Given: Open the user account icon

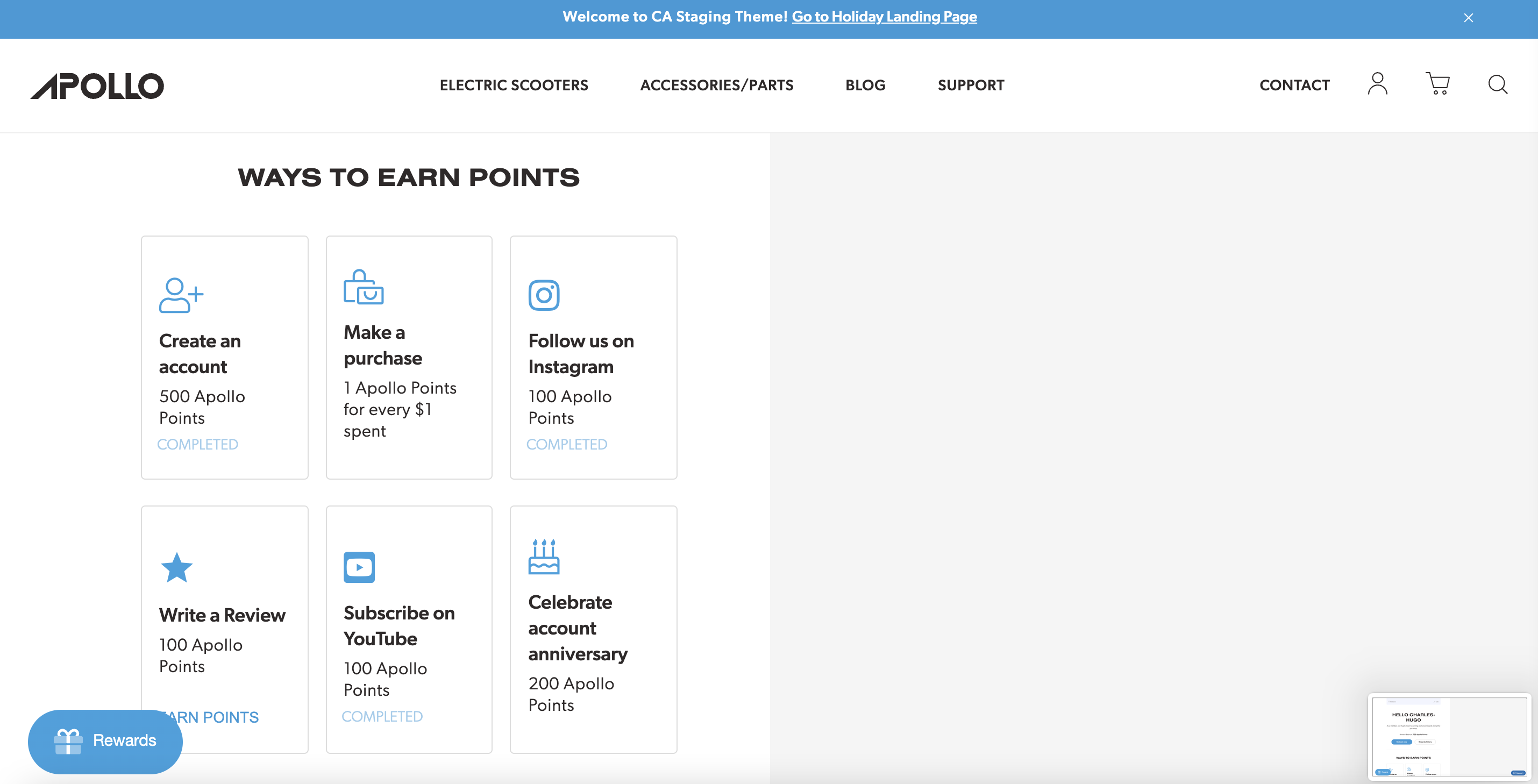Looking at the screenshot, I should point(1377,84).
